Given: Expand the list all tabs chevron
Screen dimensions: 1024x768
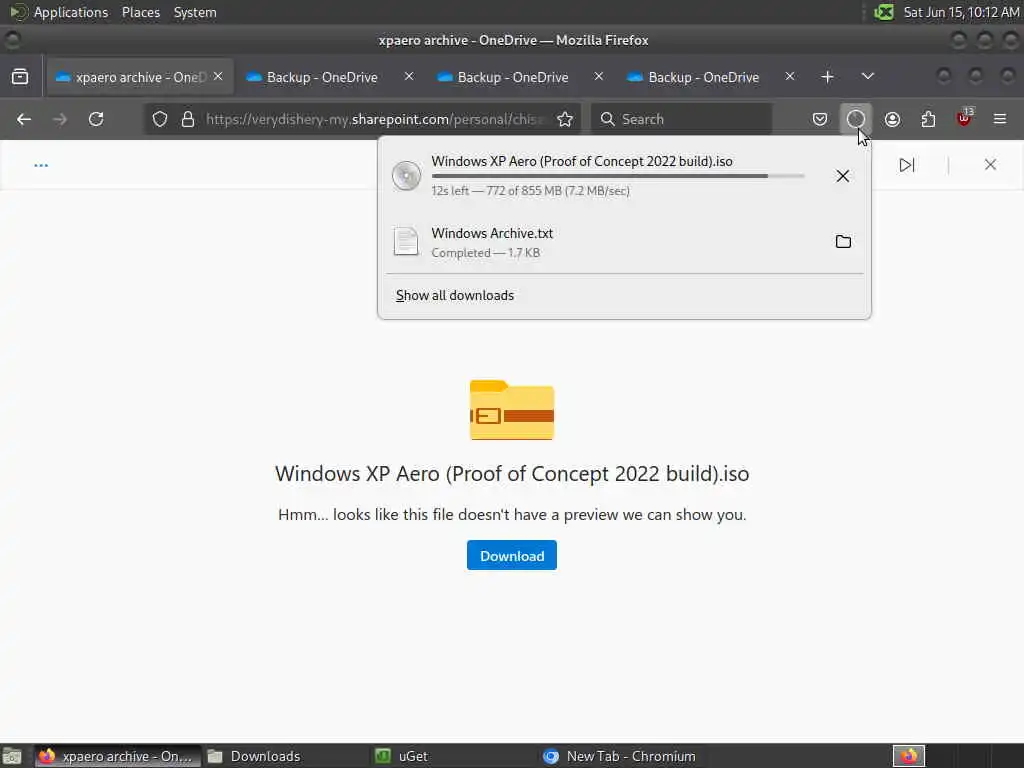Looking at the screenshot, I should point(867,76).
